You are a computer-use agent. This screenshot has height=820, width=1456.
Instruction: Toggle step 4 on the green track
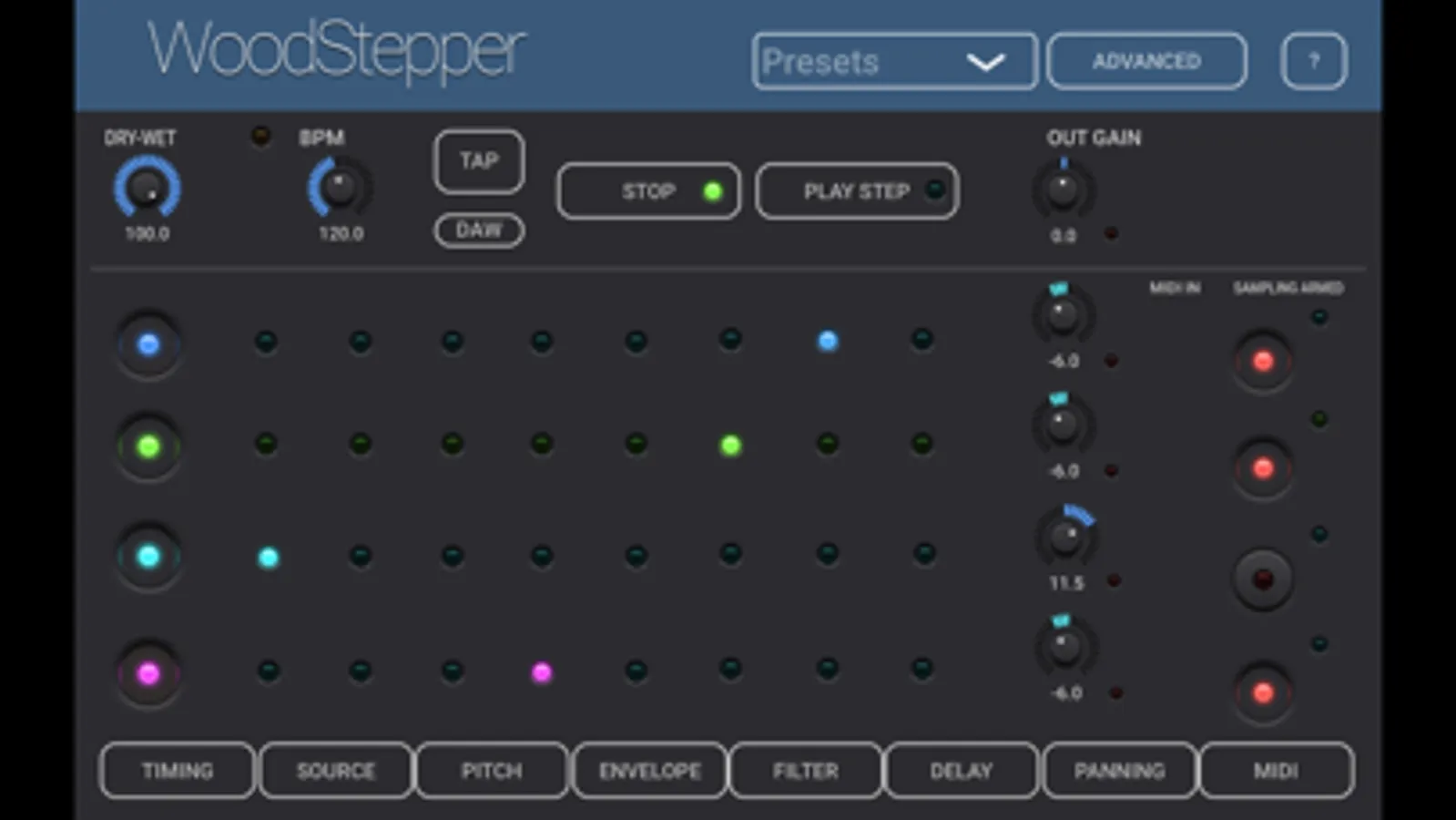point(542,444)
